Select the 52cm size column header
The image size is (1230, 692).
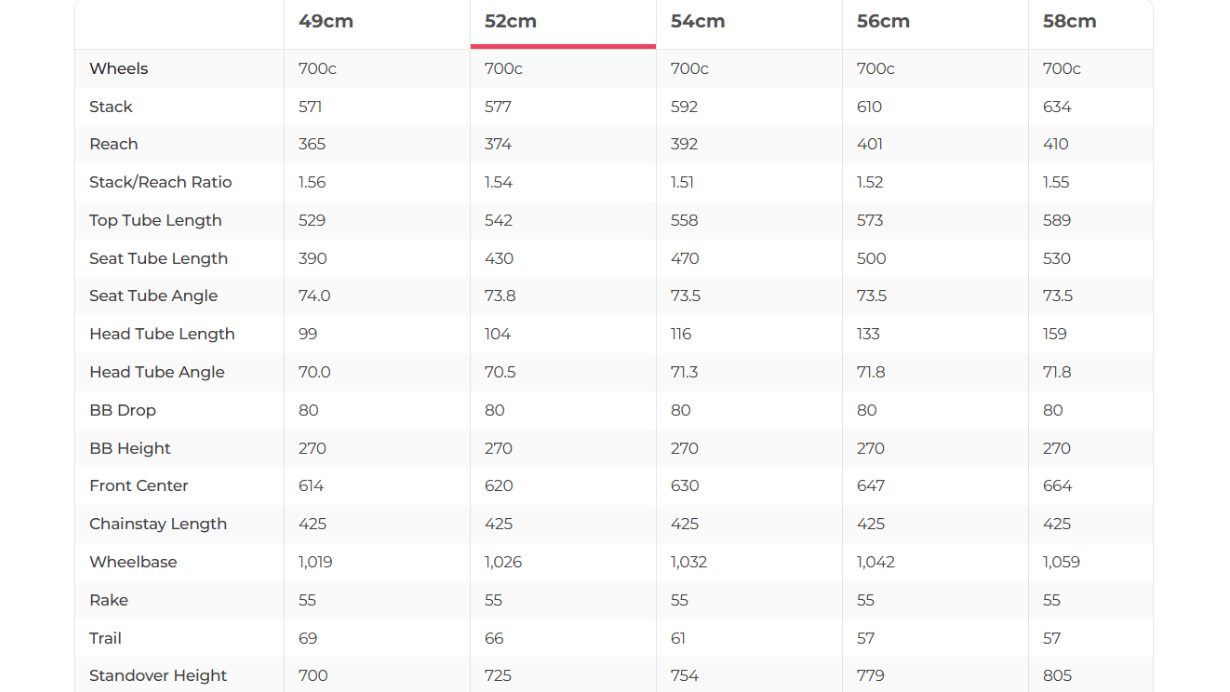pyautogui.click(x=510, y=21)
